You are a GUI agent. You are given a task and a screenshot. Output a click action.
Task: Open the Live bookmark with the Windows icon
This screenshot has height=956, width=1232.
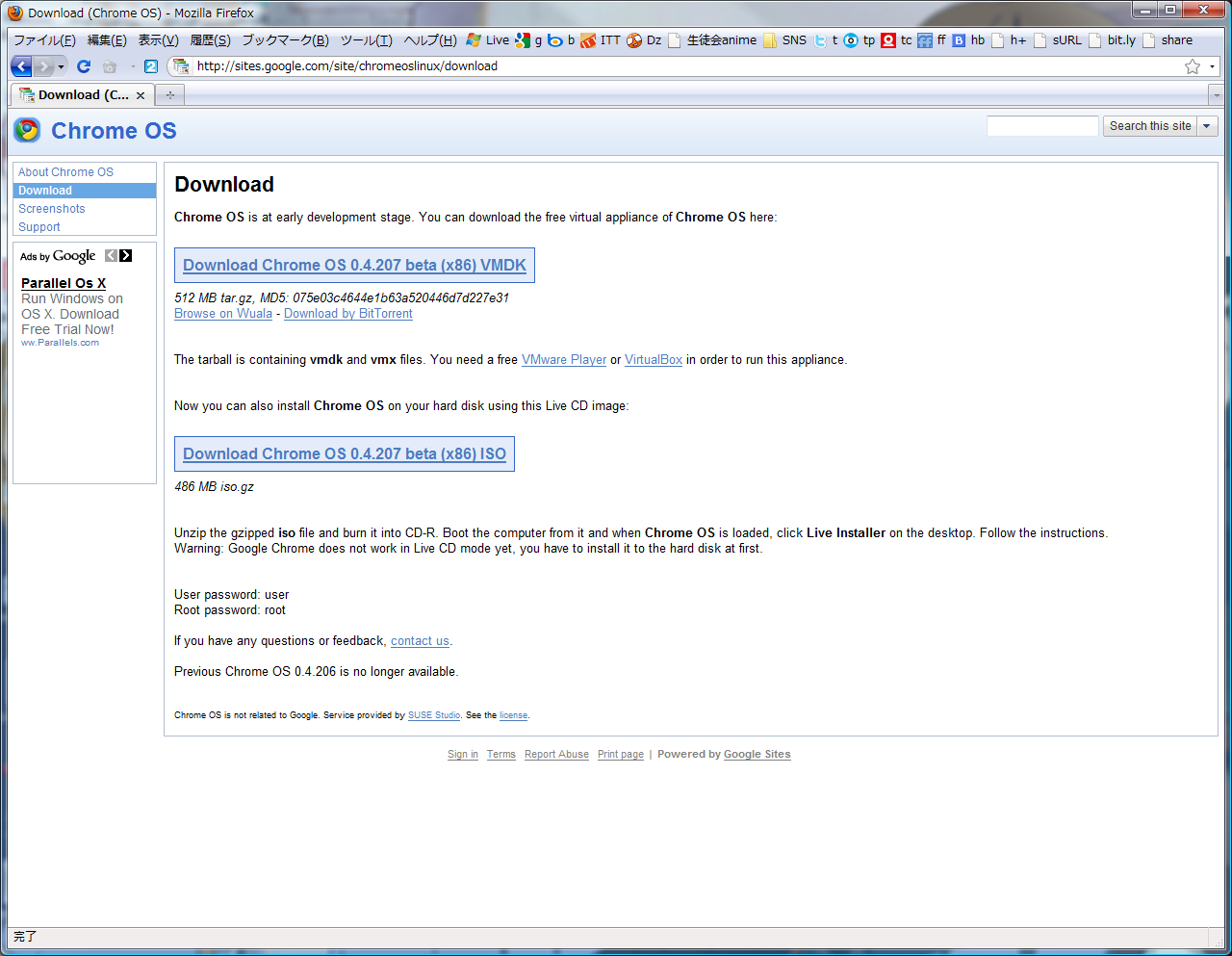pos(488,40)
